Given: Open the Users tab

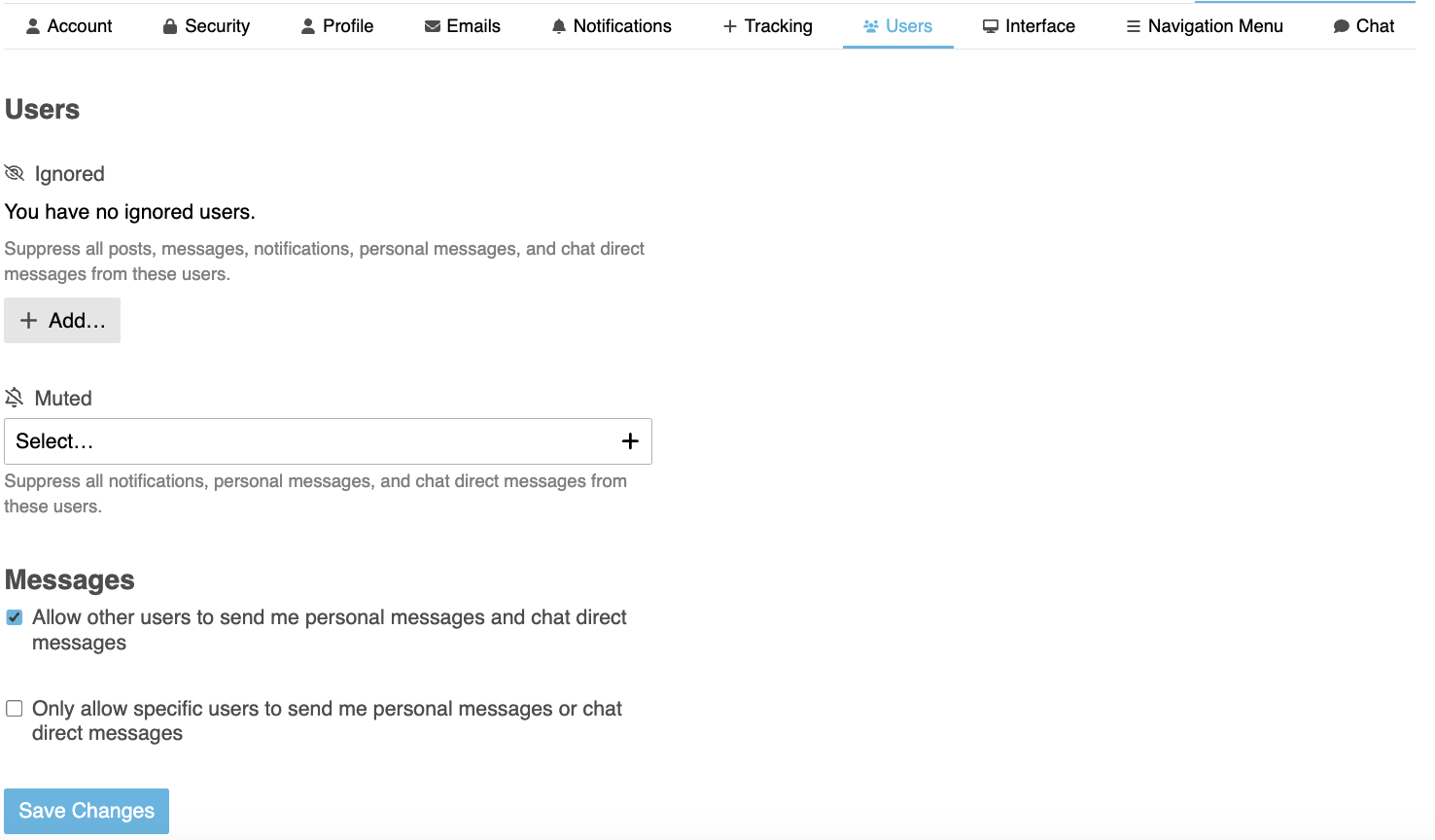Looking at the screenshot, I should pyautogui.click(x=908, y=26).
